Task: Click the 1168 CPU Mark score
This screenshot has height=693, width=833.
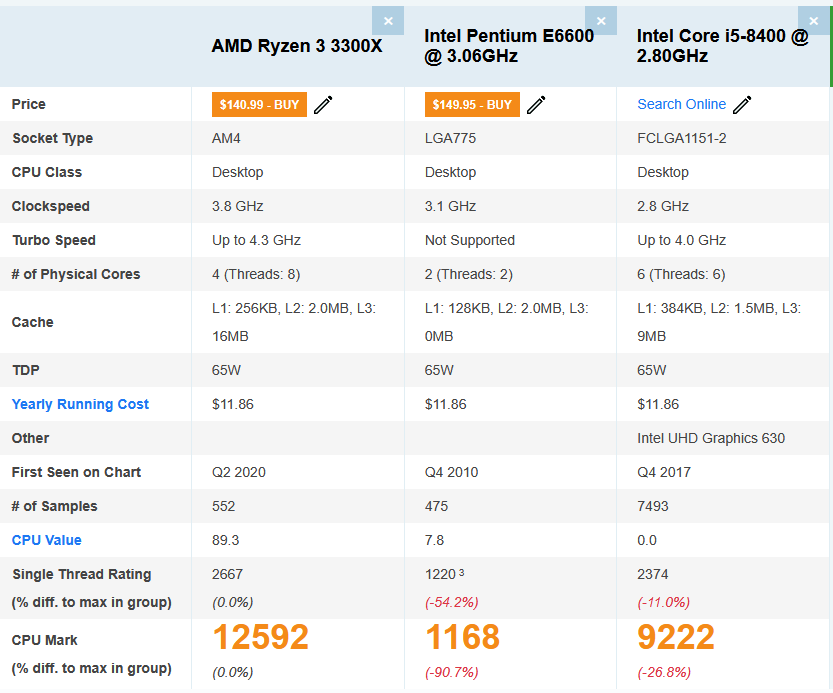Action: tap(462, 637)
